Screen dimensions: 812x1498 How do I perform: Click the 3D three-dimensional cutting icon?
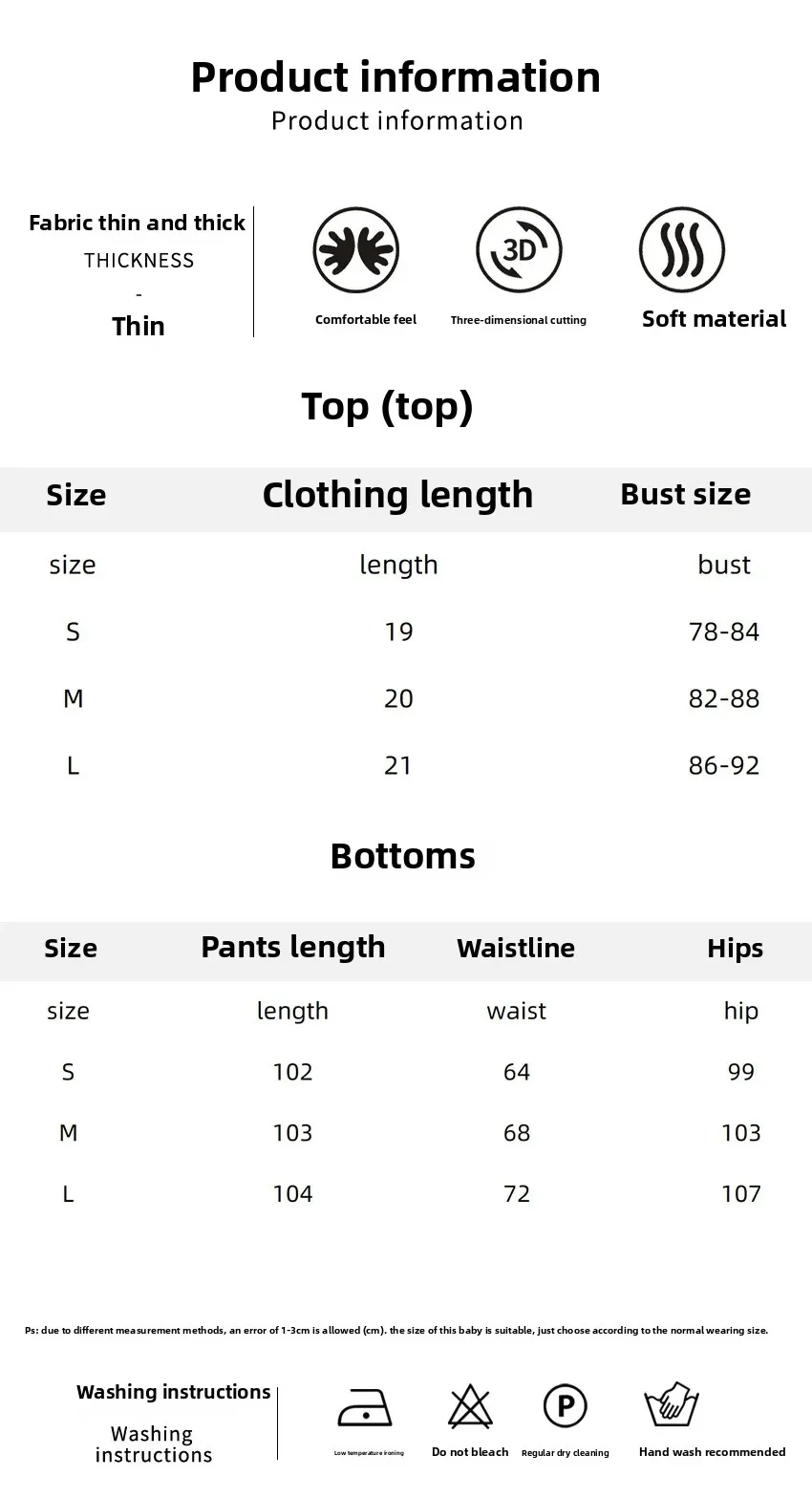(x=519, y=250)
